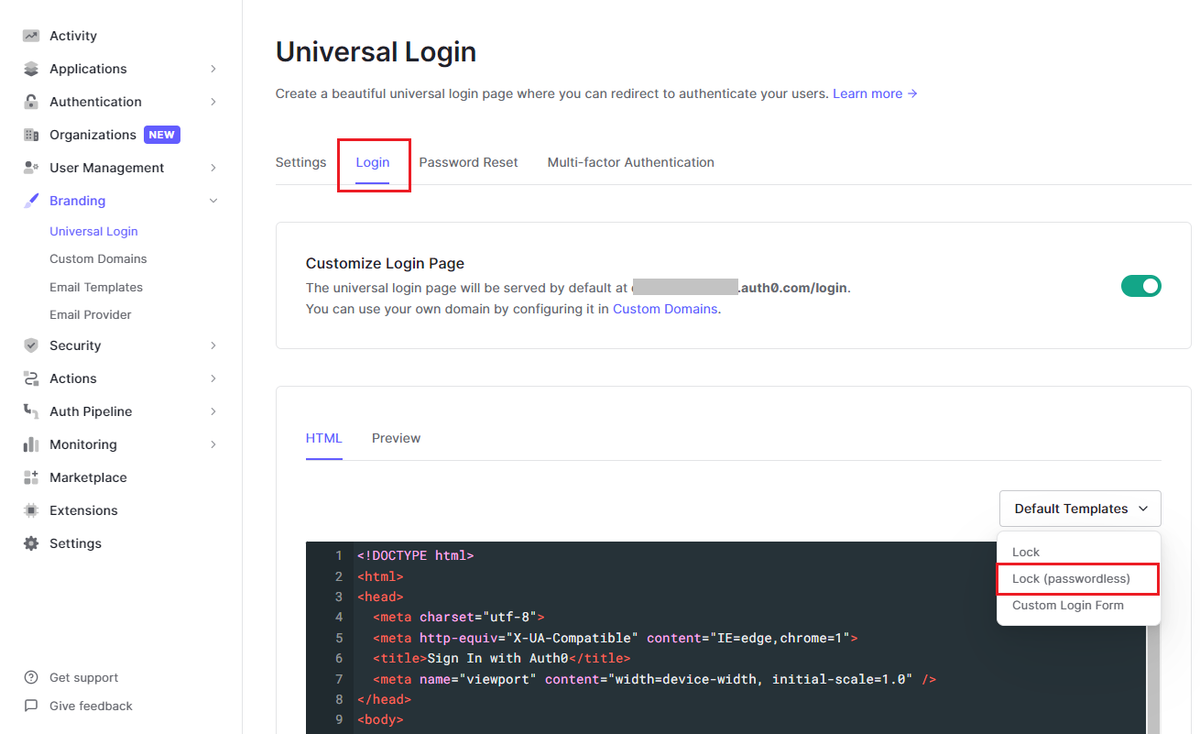Select the HTML editor tab

[324, 438]
